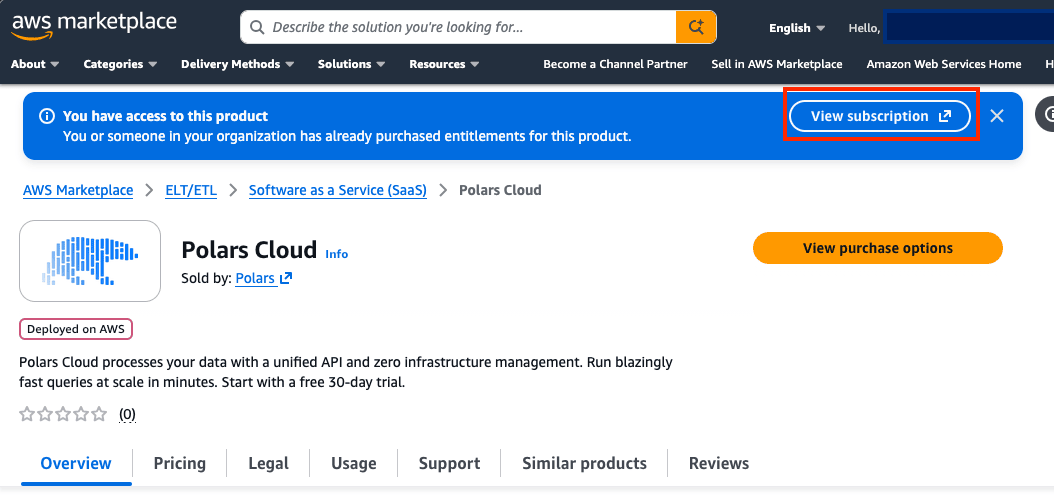Open the English language dropdown

coord(797,28)
